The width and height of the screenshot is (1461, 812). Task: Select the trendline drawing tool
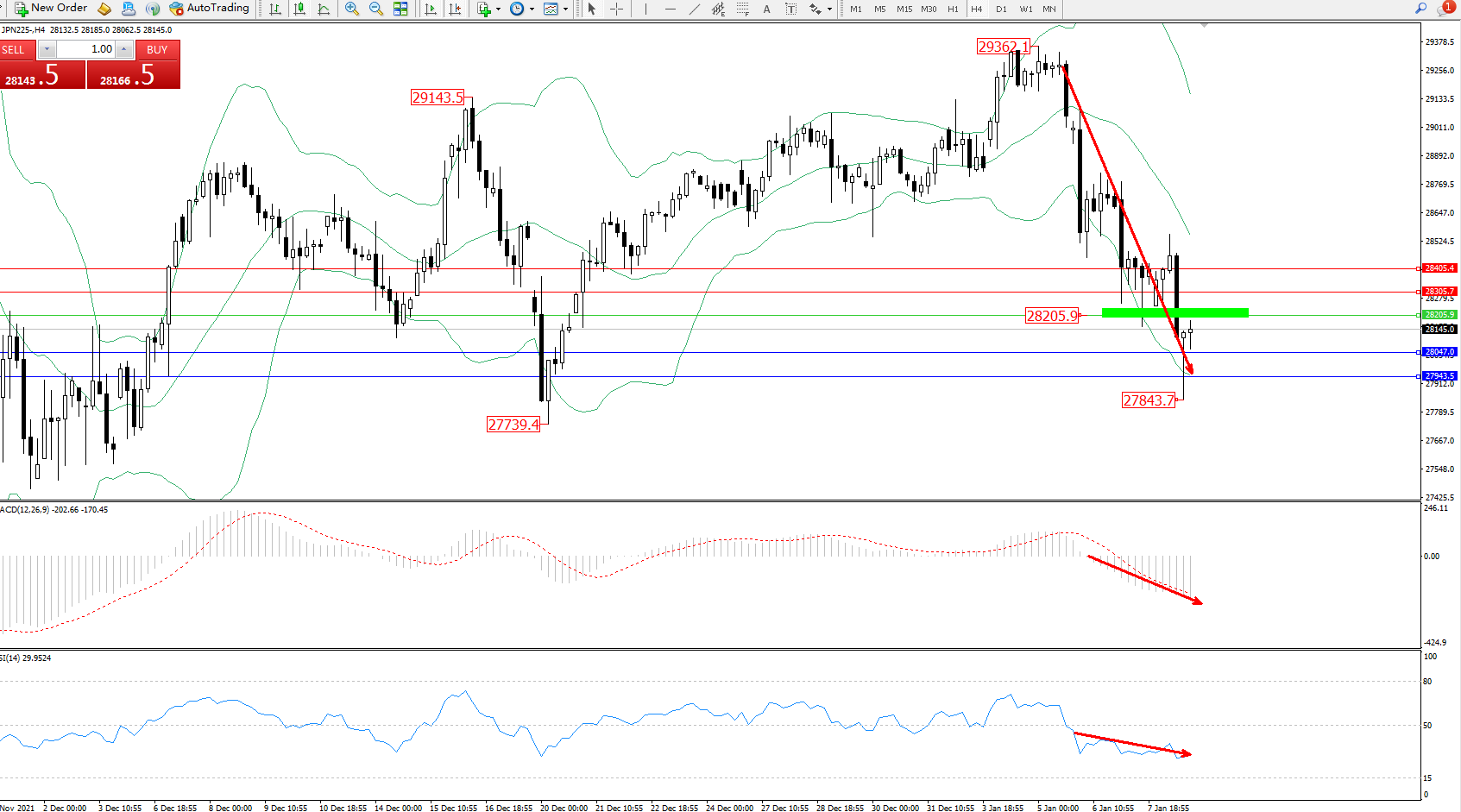tap(694, 9)
